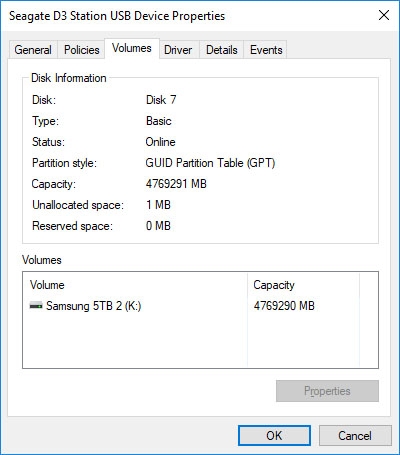
Task: Go to the Driver tab
Action: pos(178,50)
